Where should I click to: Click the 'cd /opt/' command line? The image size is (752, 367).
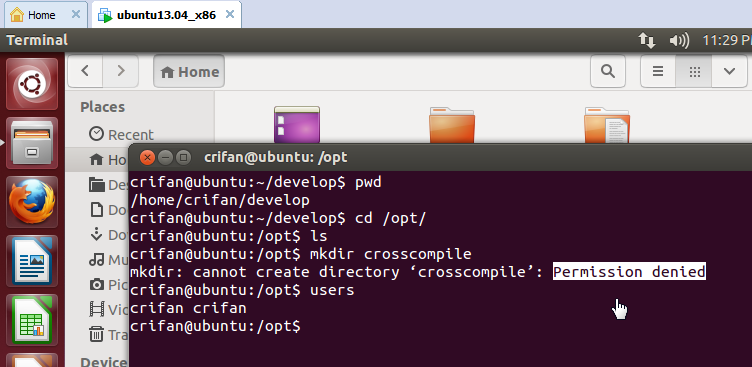point(390,218)
